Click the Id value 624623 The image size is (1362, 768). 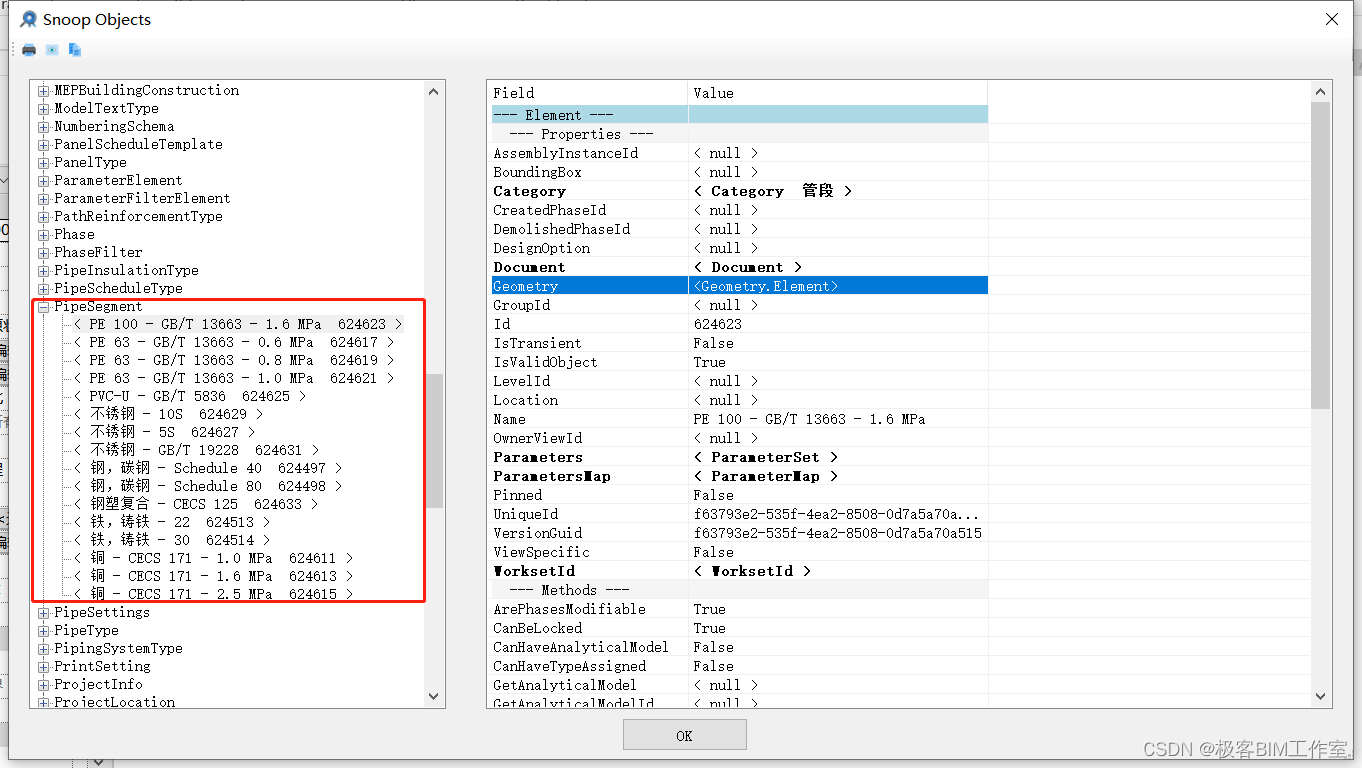718,324
